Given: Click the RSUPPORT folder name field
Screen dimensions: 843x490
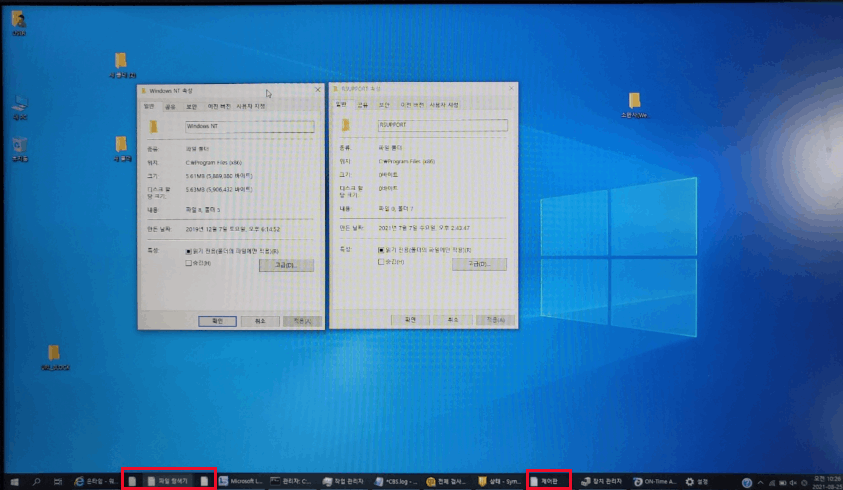Looking at the screenshot, I should (x=442, y=125).
